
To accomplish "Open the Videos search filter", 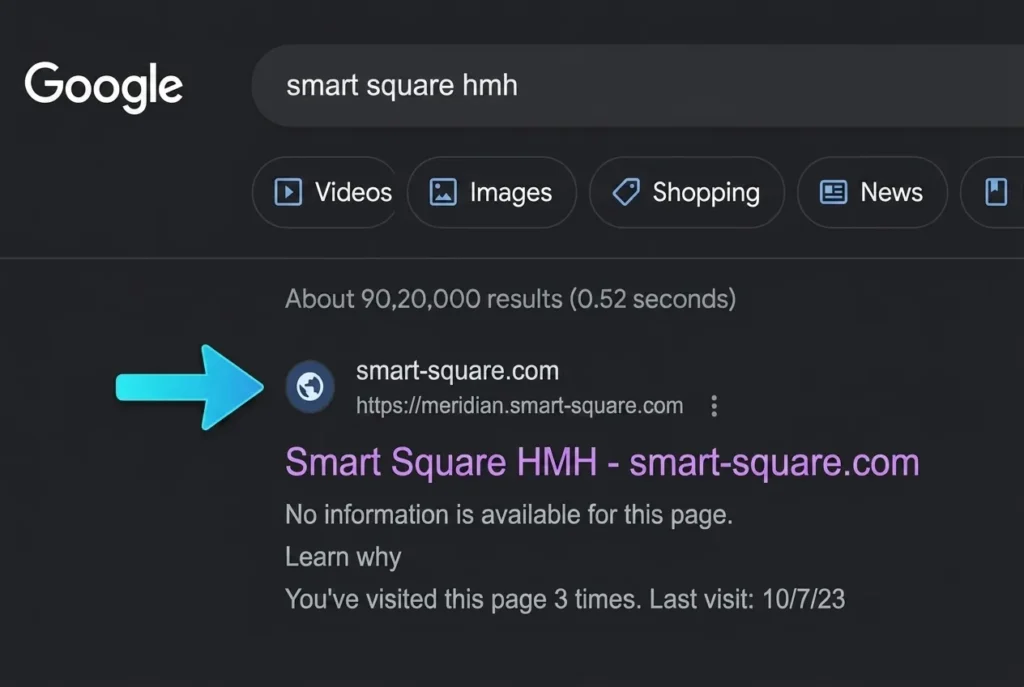I will click(325, 193).
